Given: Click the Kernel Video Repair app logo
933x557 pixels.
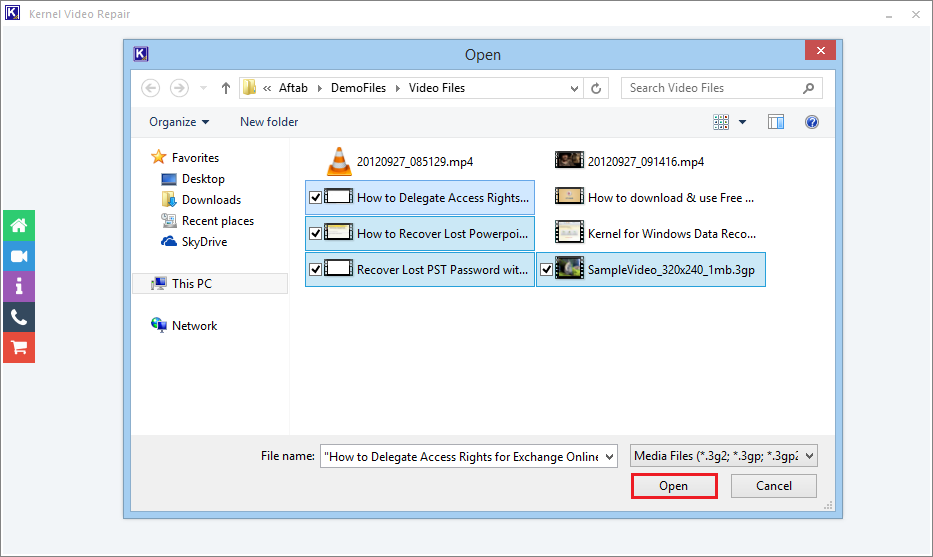Looking at the screenshot, I should 12,12.
